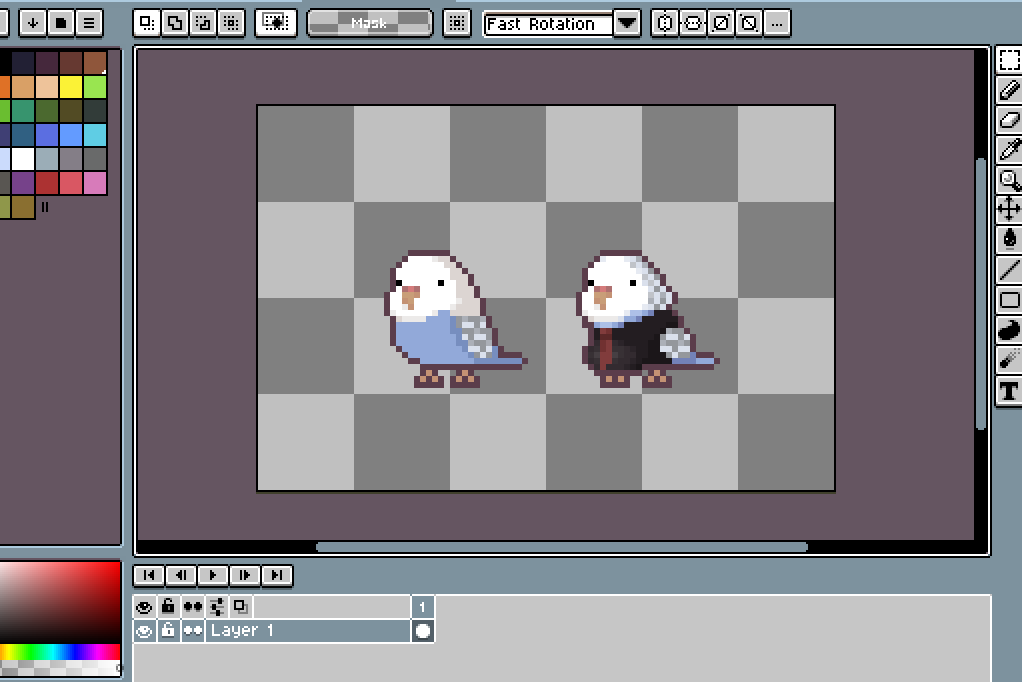
Task: Open palette options hamburger menu
Action: tap(89, 22)
